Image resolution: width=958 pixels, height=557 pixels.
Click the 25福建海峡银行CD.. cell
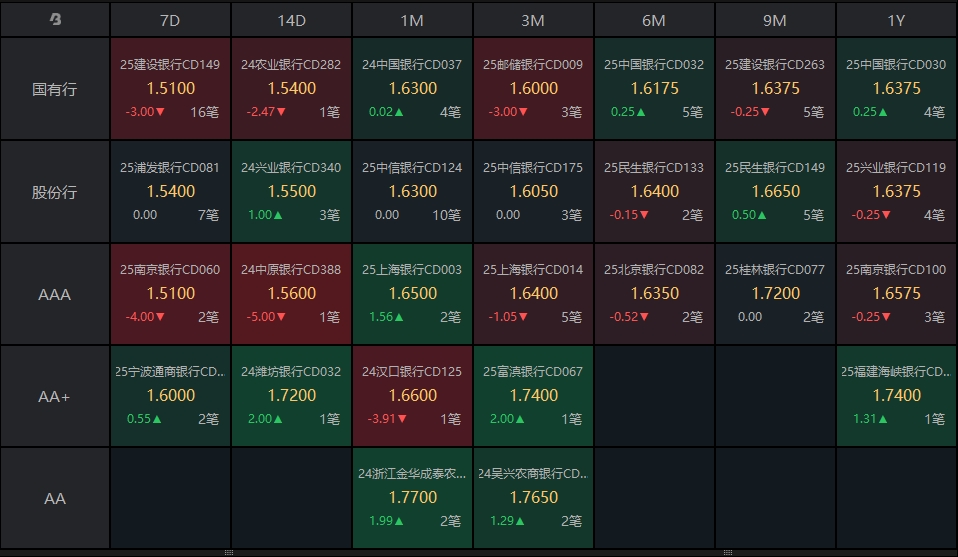point(896,396)
